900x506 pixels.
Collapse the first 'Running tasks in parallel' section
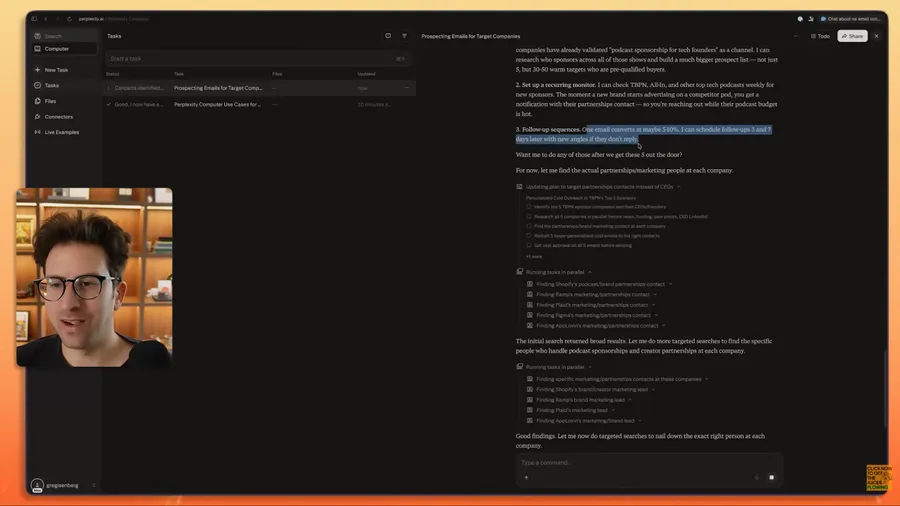[x=589, y=272]
